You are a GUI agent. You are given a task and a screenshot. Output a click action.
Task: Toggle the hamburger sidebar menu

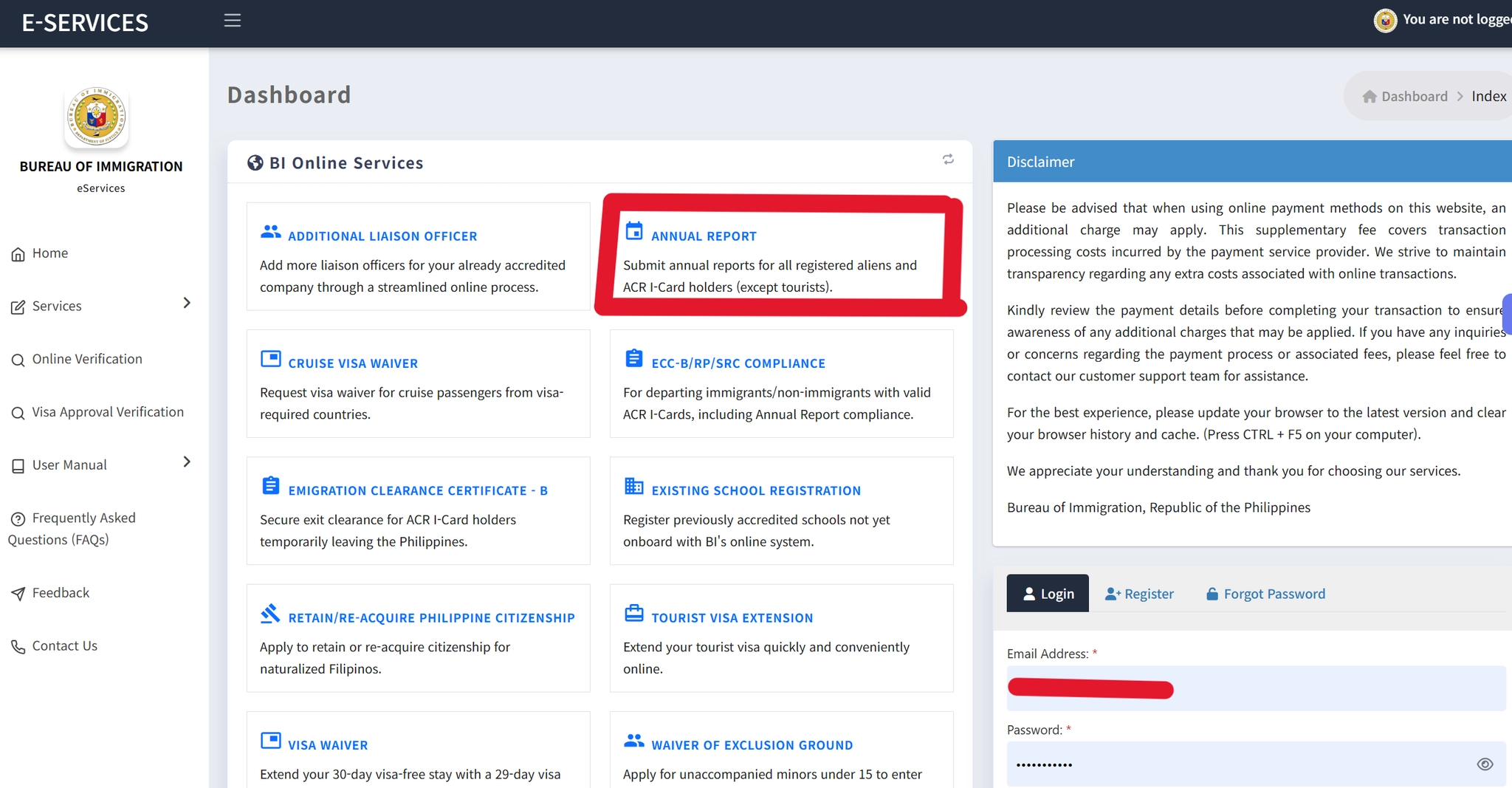click(233, 21)
